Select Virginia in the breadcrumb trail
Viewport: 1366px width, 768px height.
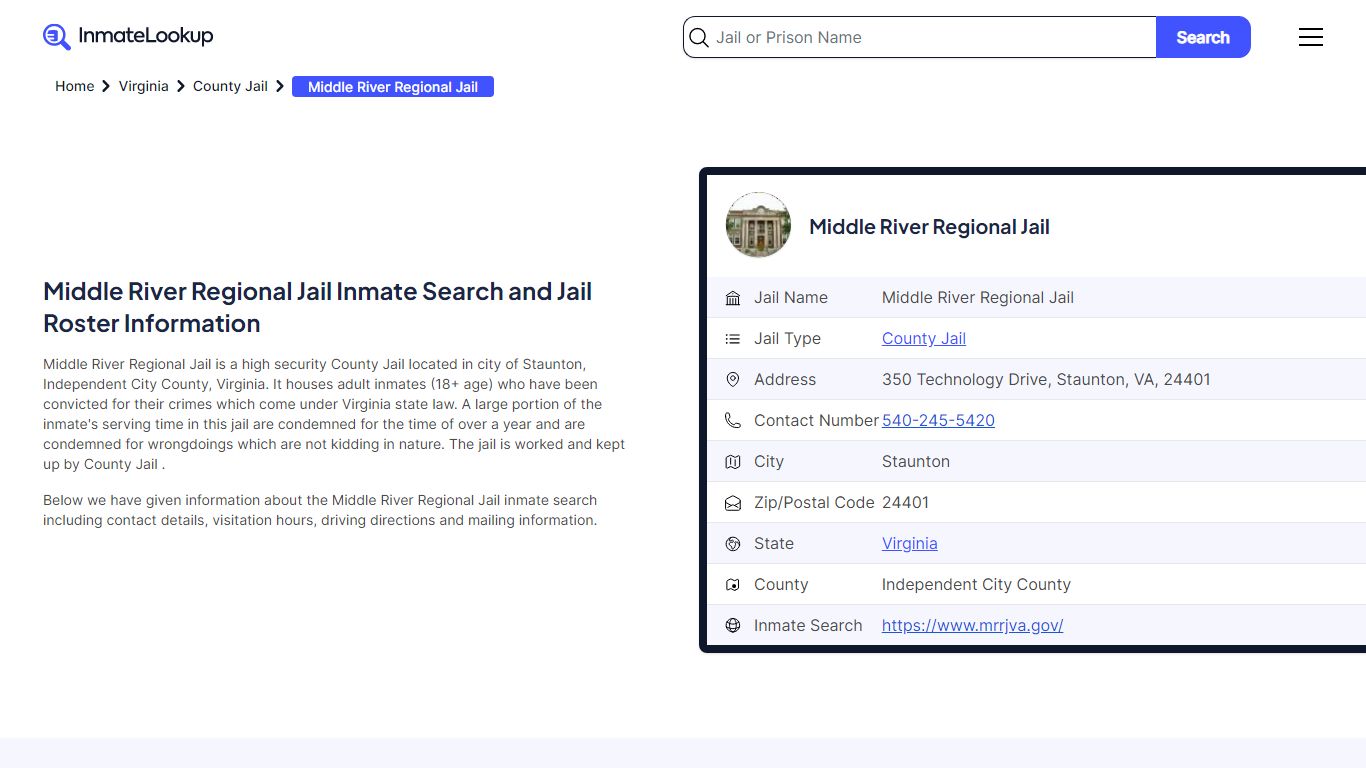pos(143,86)
